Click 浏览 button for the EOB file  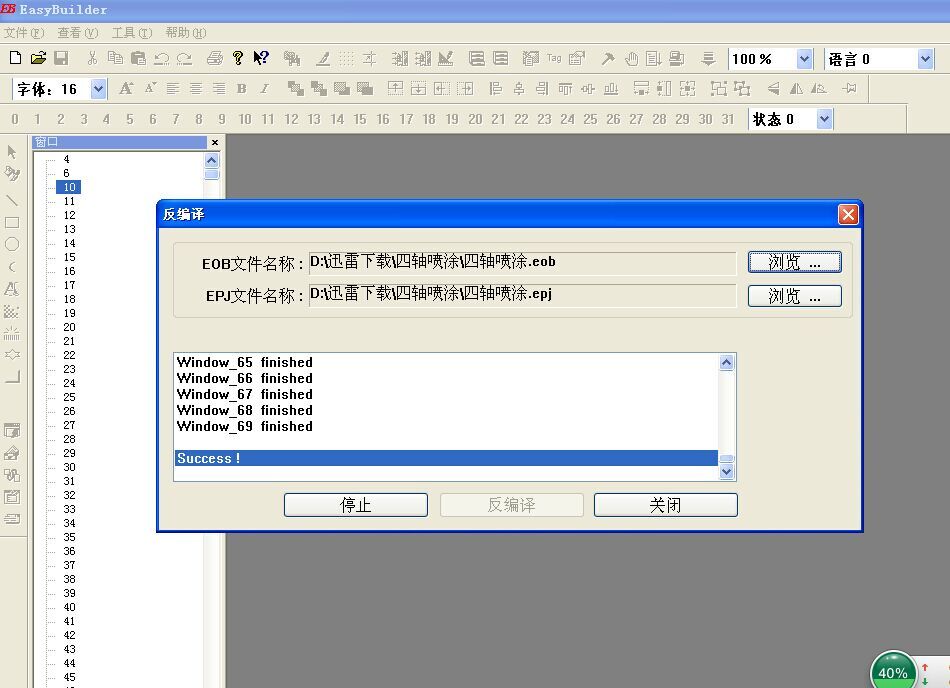tap(794, 262)
